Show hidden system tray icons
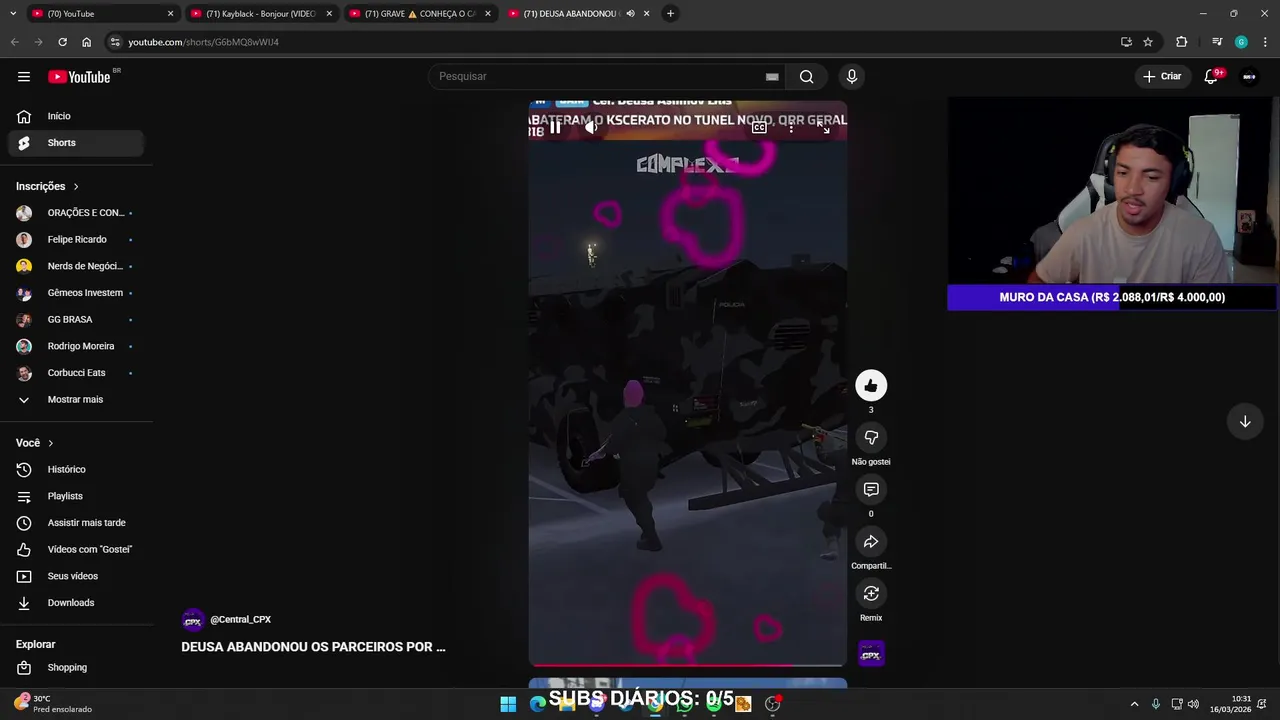 tap(1134, 704)
